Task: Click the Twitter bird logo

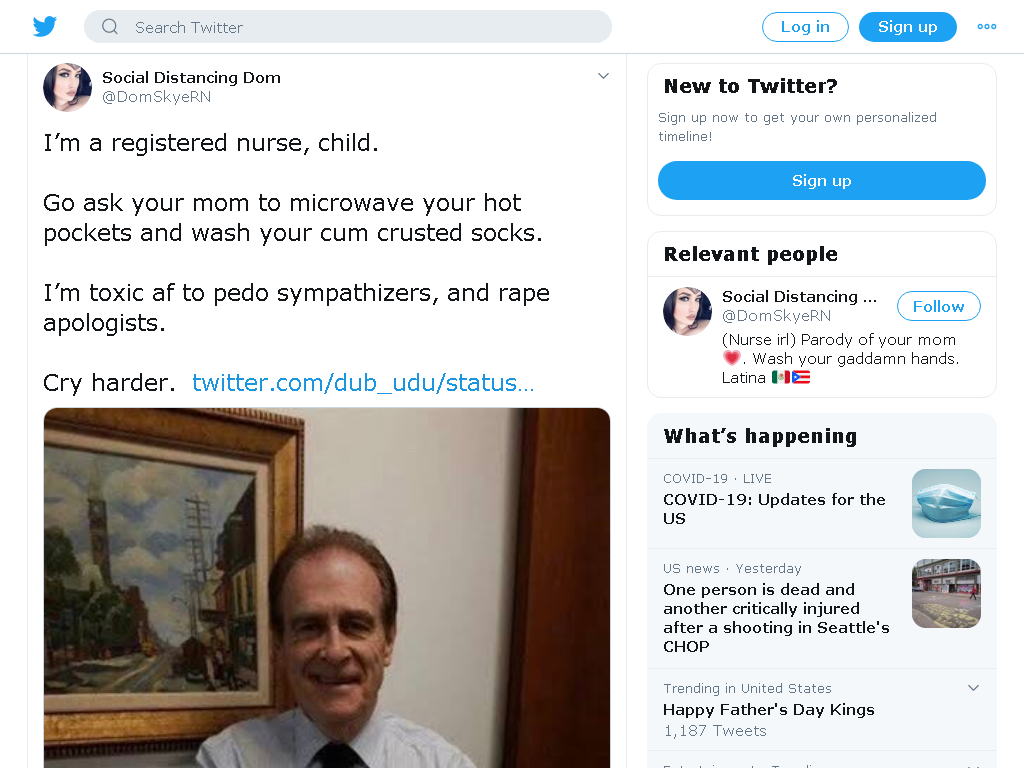Action: [x=45, y=27]
